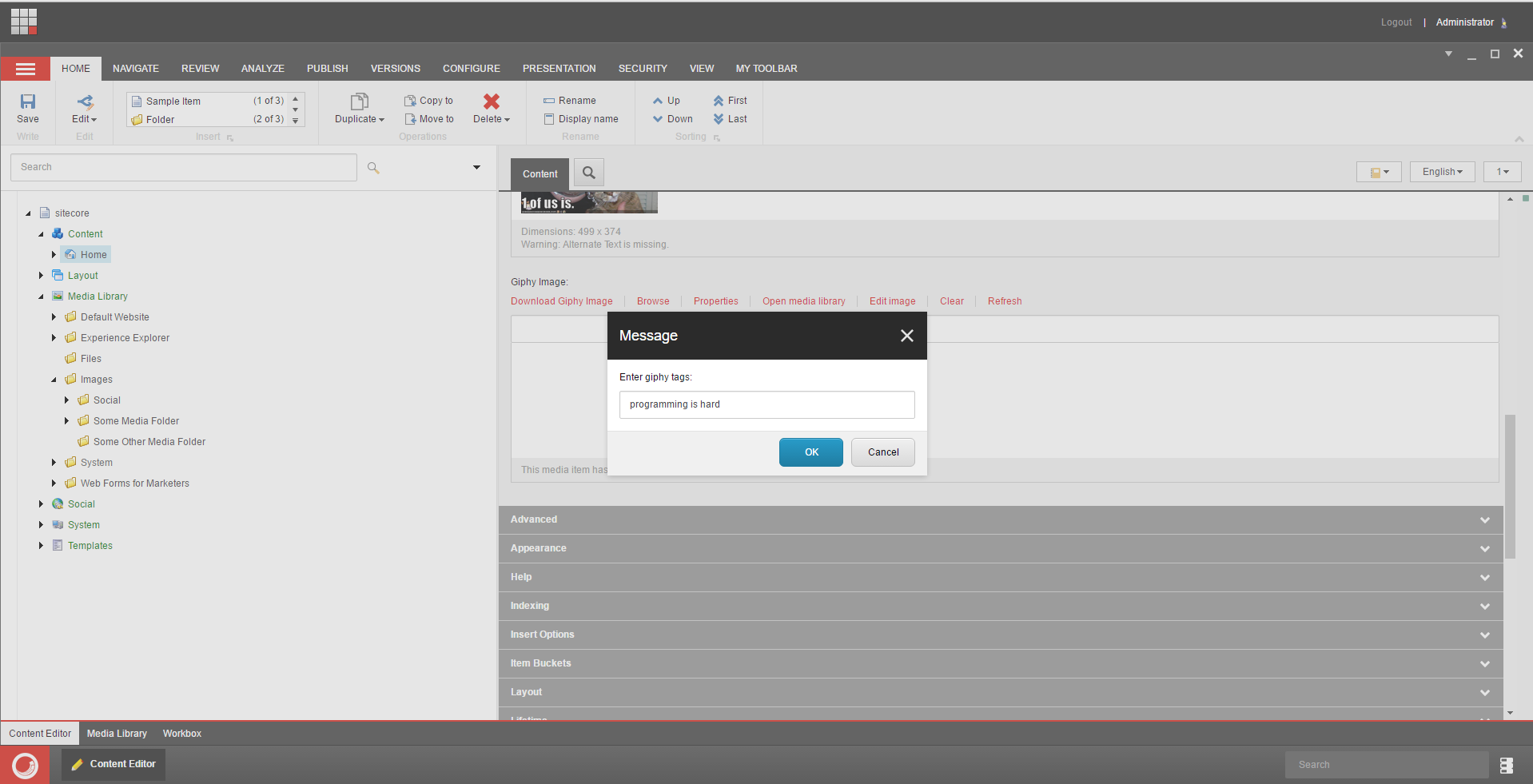Switch to the PUBLISH ribbon tab

[327, 69]
